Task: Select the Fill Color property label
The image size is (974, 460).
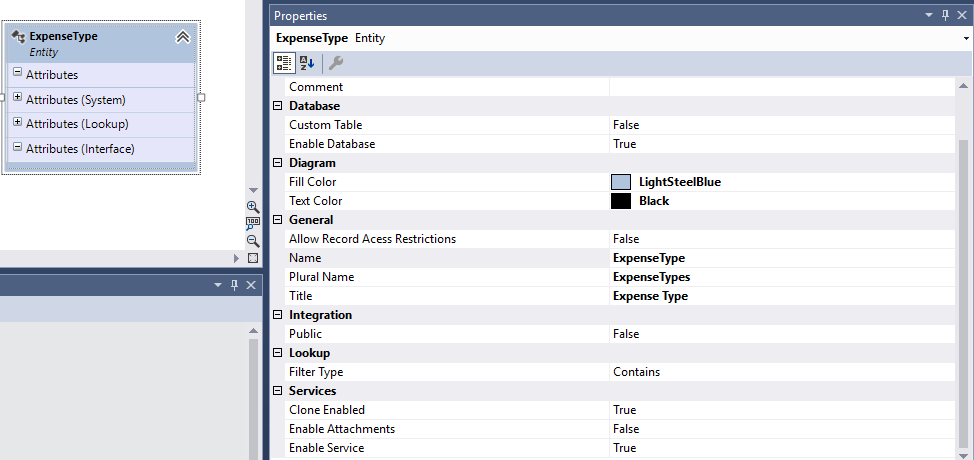Action: (x=312, y=182)
